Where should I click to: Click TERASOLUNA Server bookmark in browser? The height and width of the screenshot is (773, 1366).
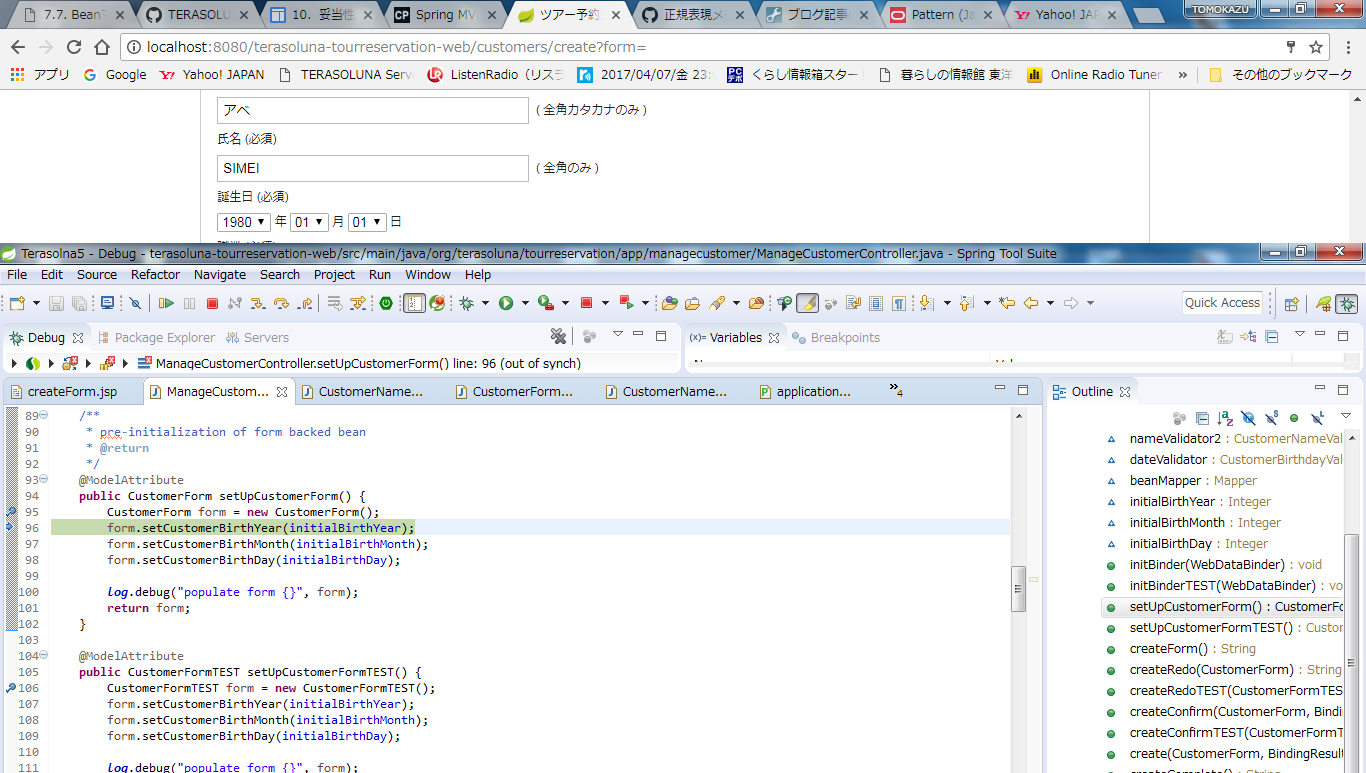345,75
